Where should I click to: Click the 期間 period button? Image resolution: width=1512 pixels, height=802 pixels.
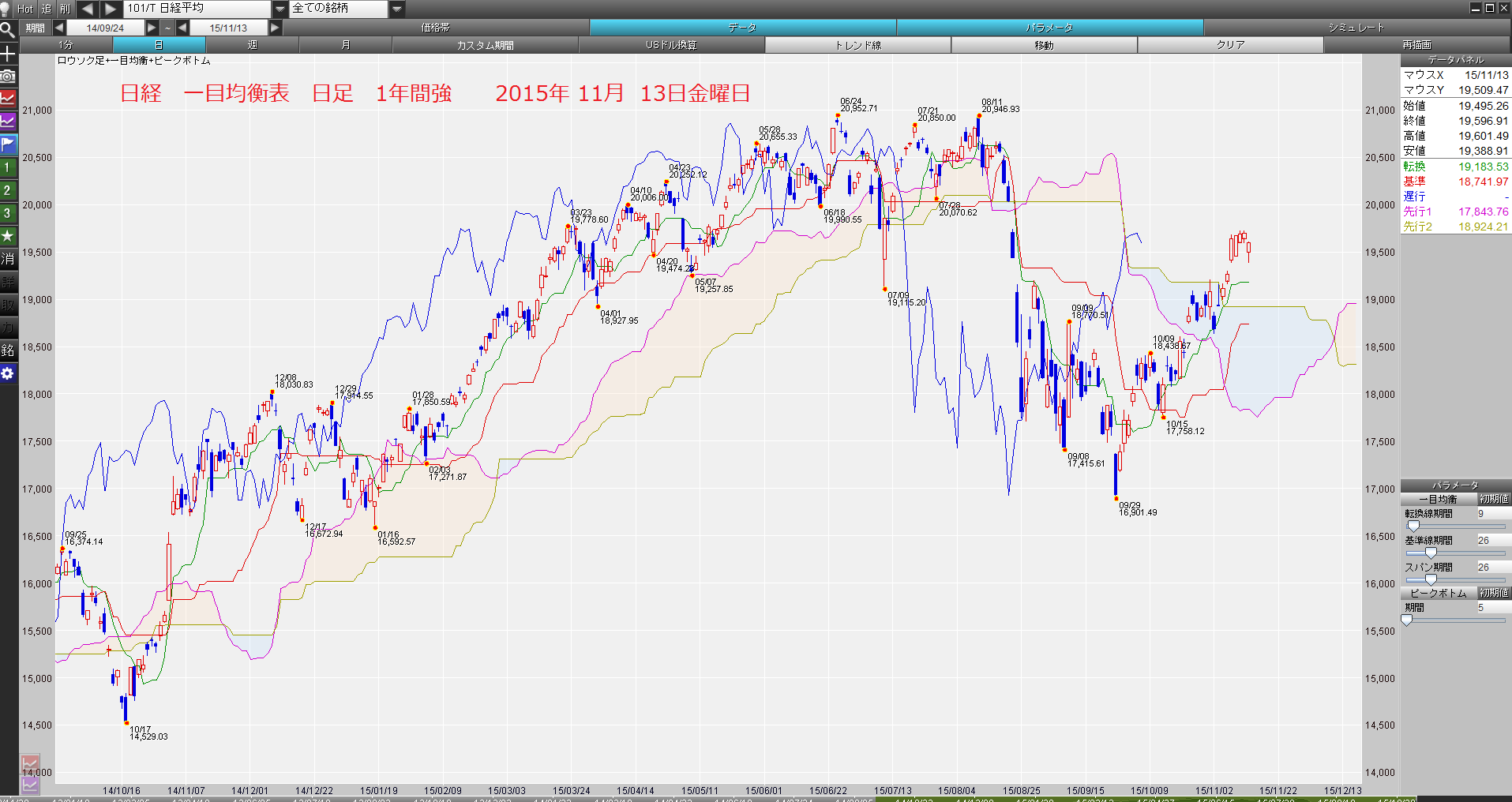point(35,28)
